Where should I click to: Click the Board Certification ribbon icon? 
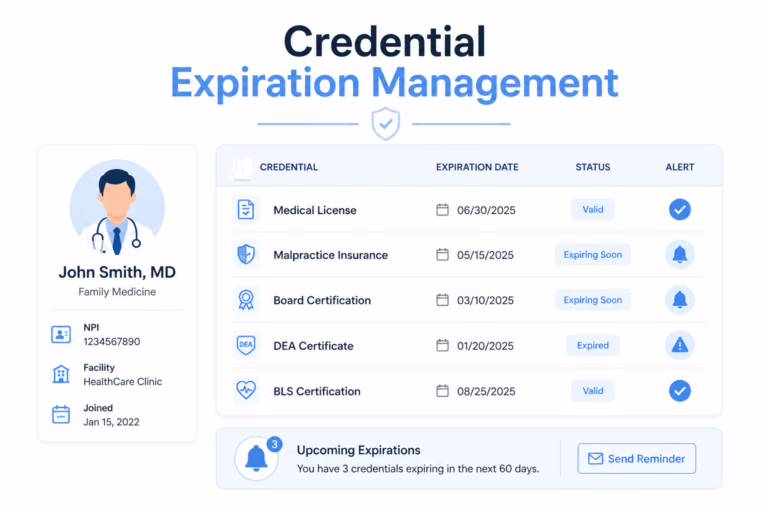pyautogui.click(x=246, y=300)
